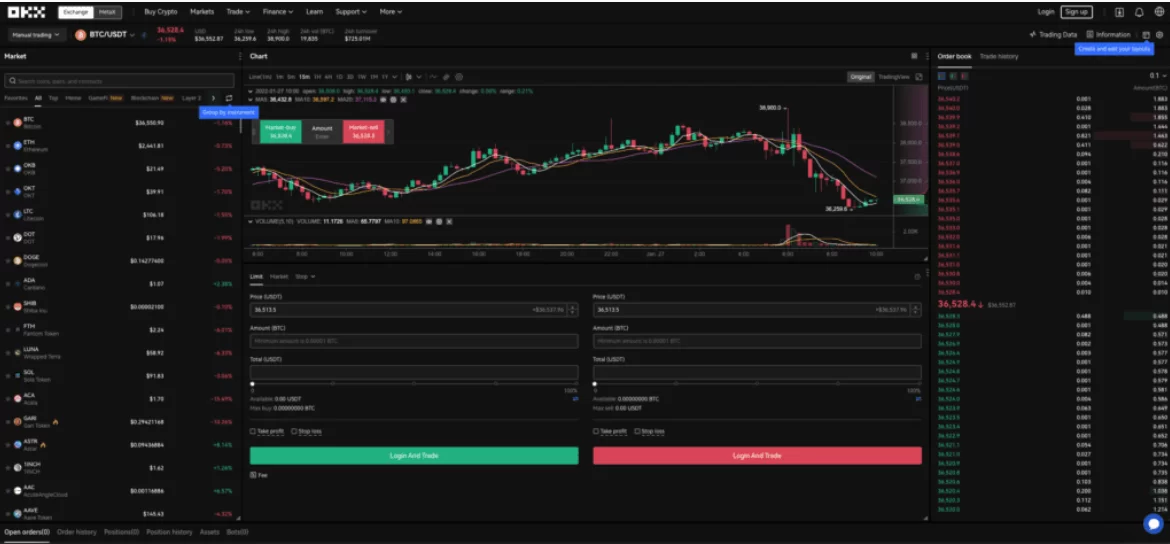Viewport: 1170px width, 544px height.
Task: Click the transfer icon under the sell slider
Action: point(918,399)
